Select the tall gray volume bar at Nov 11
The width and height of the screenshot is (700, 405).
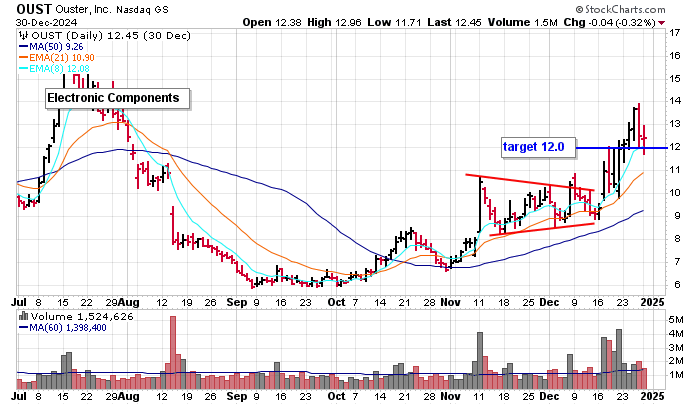pos(480,360)
